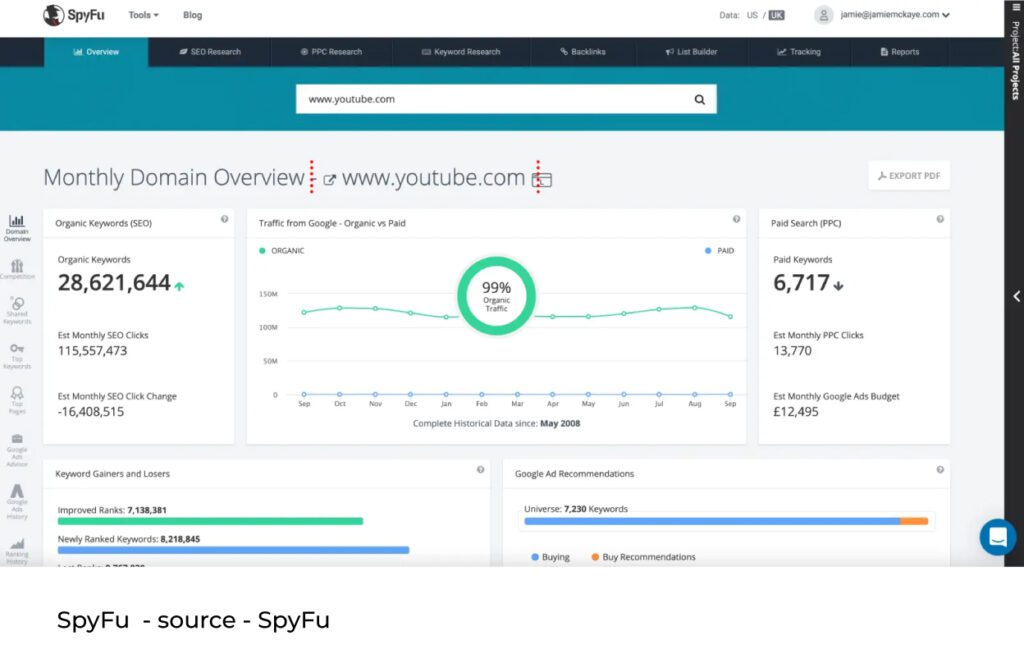Click the "Monthly Domain Overview" heading
This screenshot has height=663, width=1024.
coord(174,178)
